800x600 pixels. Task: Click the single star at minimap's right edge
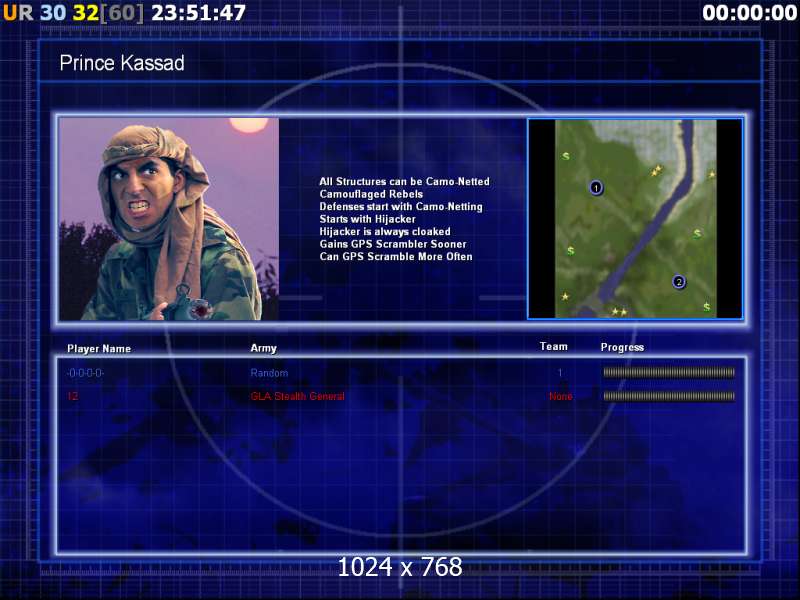[x=711, y=174]
